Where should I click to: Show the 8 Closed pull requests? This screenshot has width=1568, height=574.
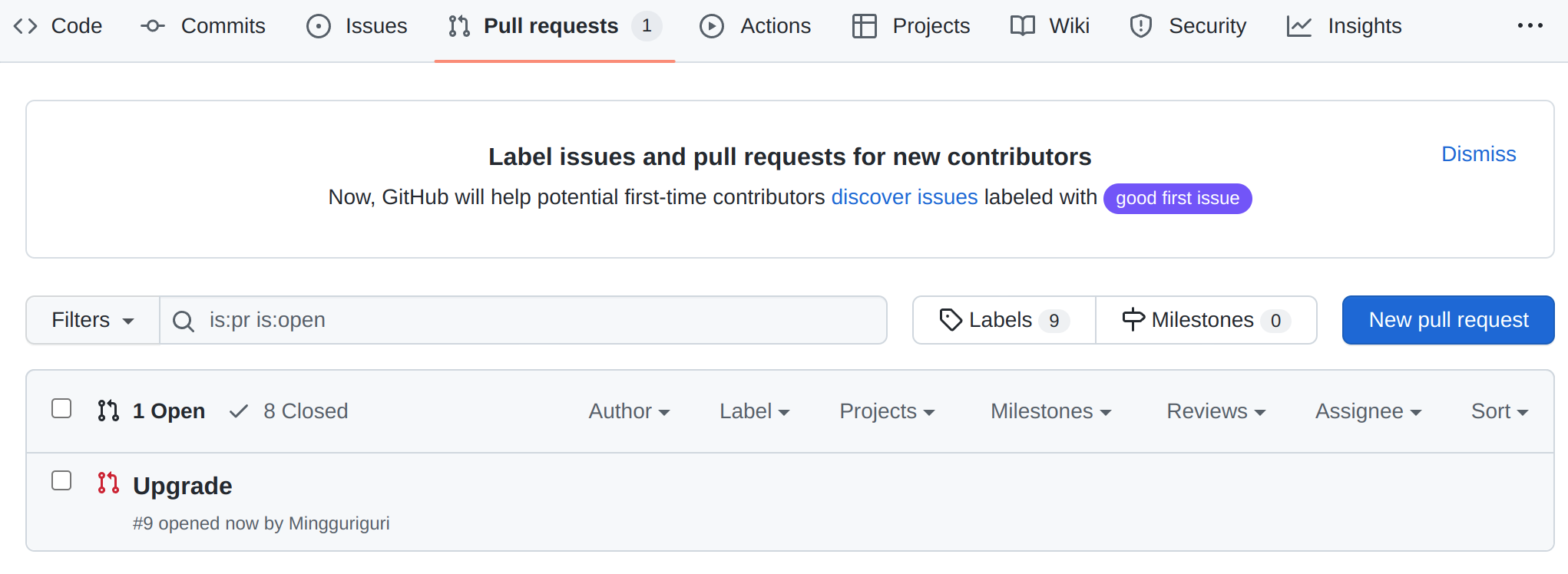pyautogui.click(x=289, y=411)
